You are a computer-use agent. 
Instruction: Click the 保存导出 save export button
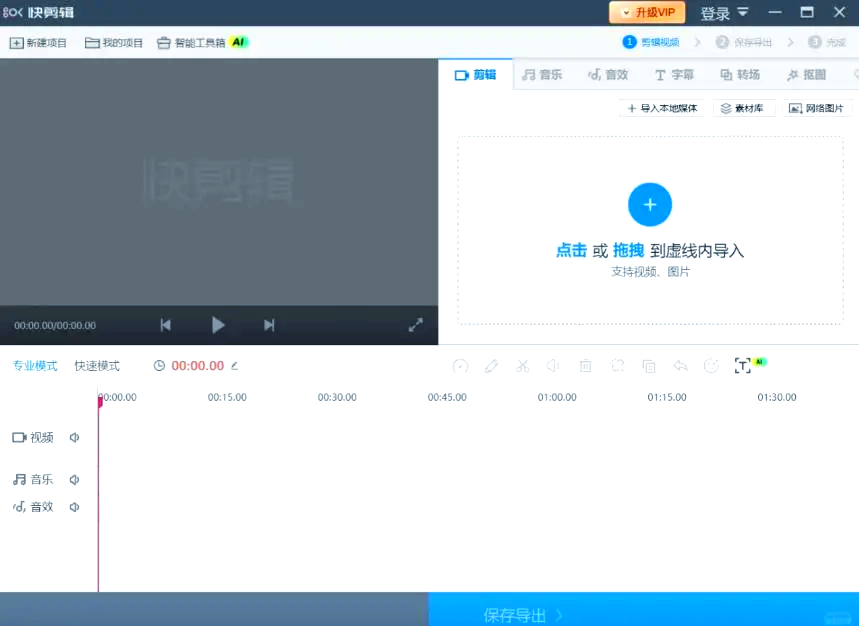643,609
